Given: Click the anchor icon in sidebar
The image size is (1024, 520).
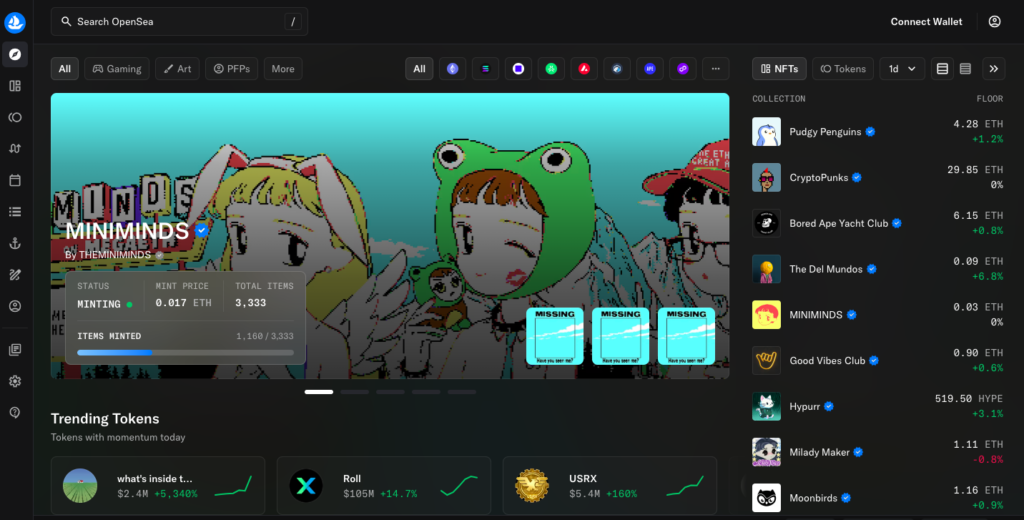Looking at the screenshot, I should [x=15, y=243].
